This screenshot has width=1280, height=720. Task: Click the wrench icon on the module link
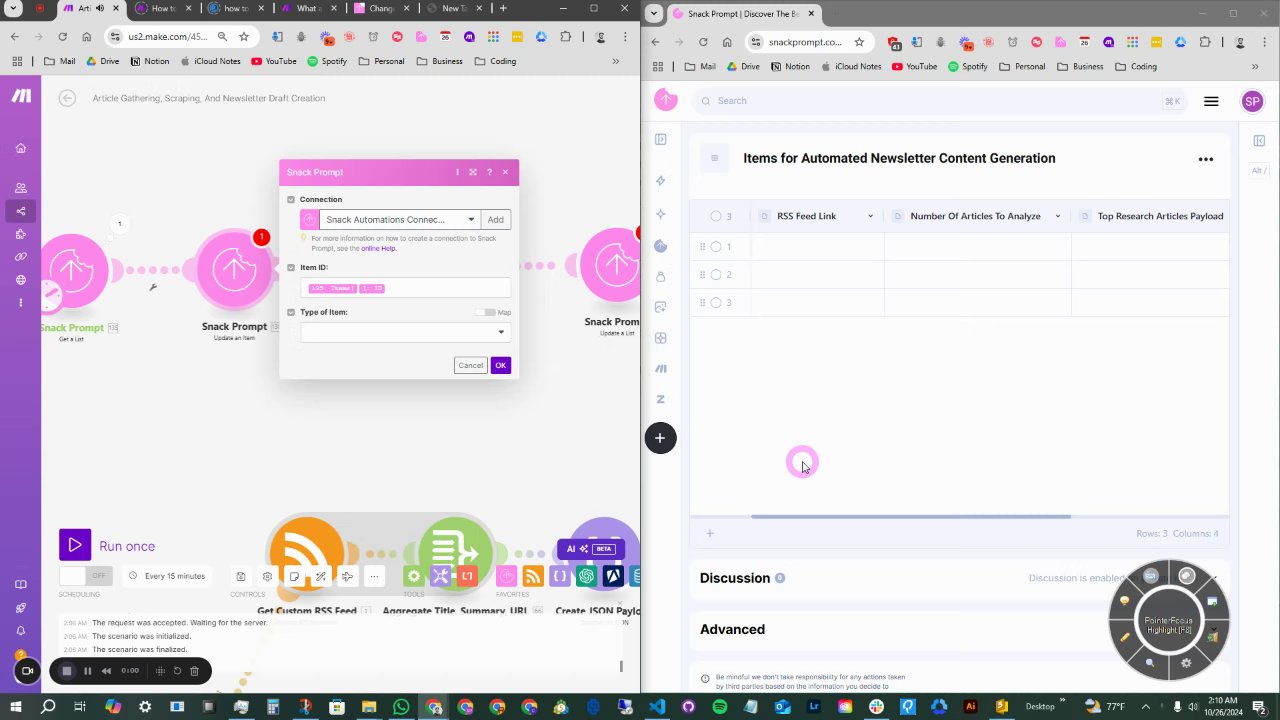coord(153,288)
